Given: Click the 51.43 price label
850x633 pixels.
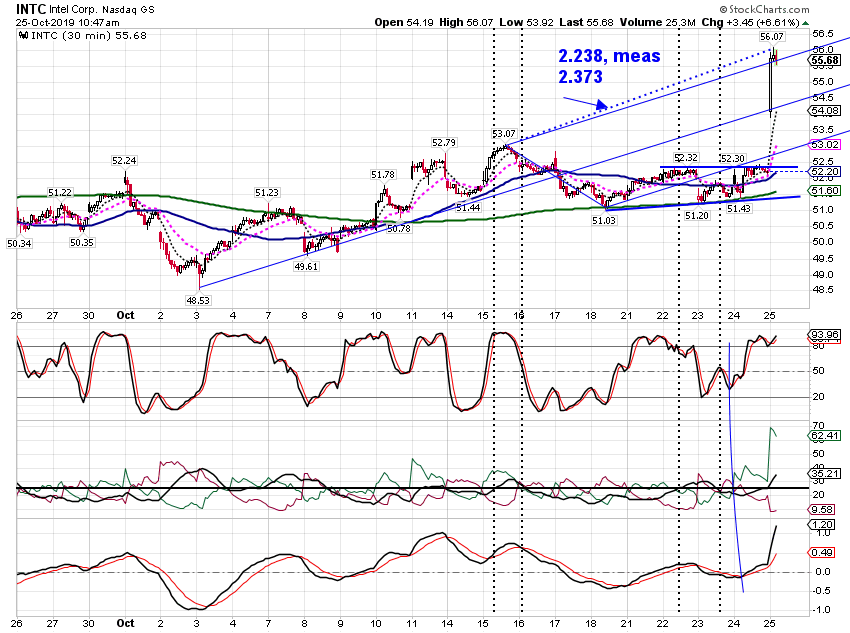Looking at the screenshot, I should tap(739, 209).
